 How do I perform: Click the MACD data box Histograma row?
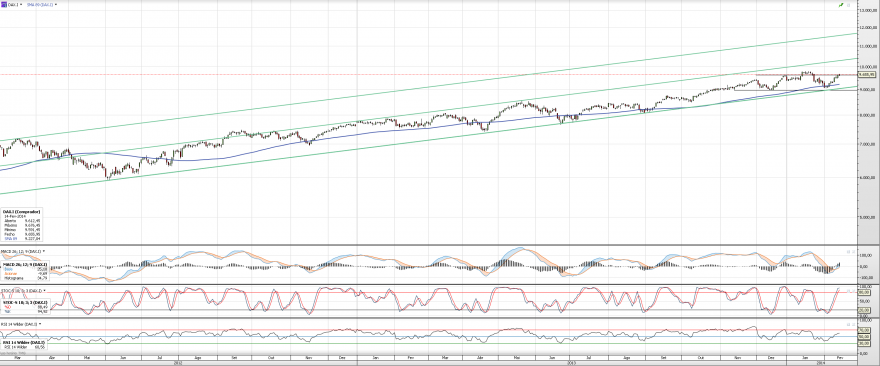[x=26, y=278]
